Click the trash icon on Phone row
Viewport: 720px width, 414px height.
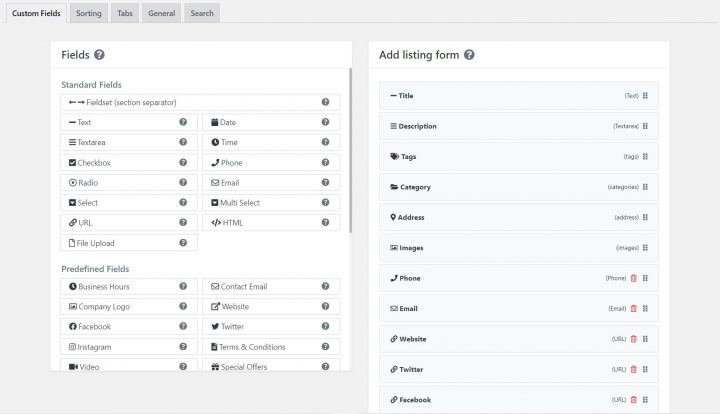click(x=633, y=278)
